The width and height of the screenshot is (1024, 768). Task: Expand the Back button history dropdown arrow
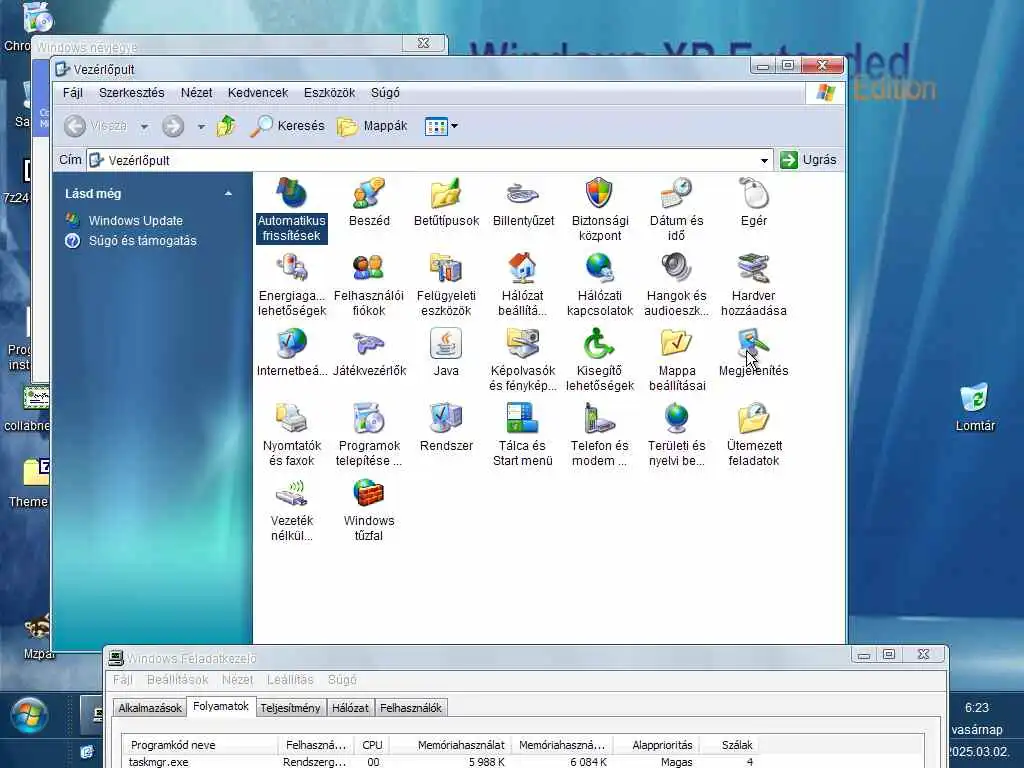click(144, 127)
